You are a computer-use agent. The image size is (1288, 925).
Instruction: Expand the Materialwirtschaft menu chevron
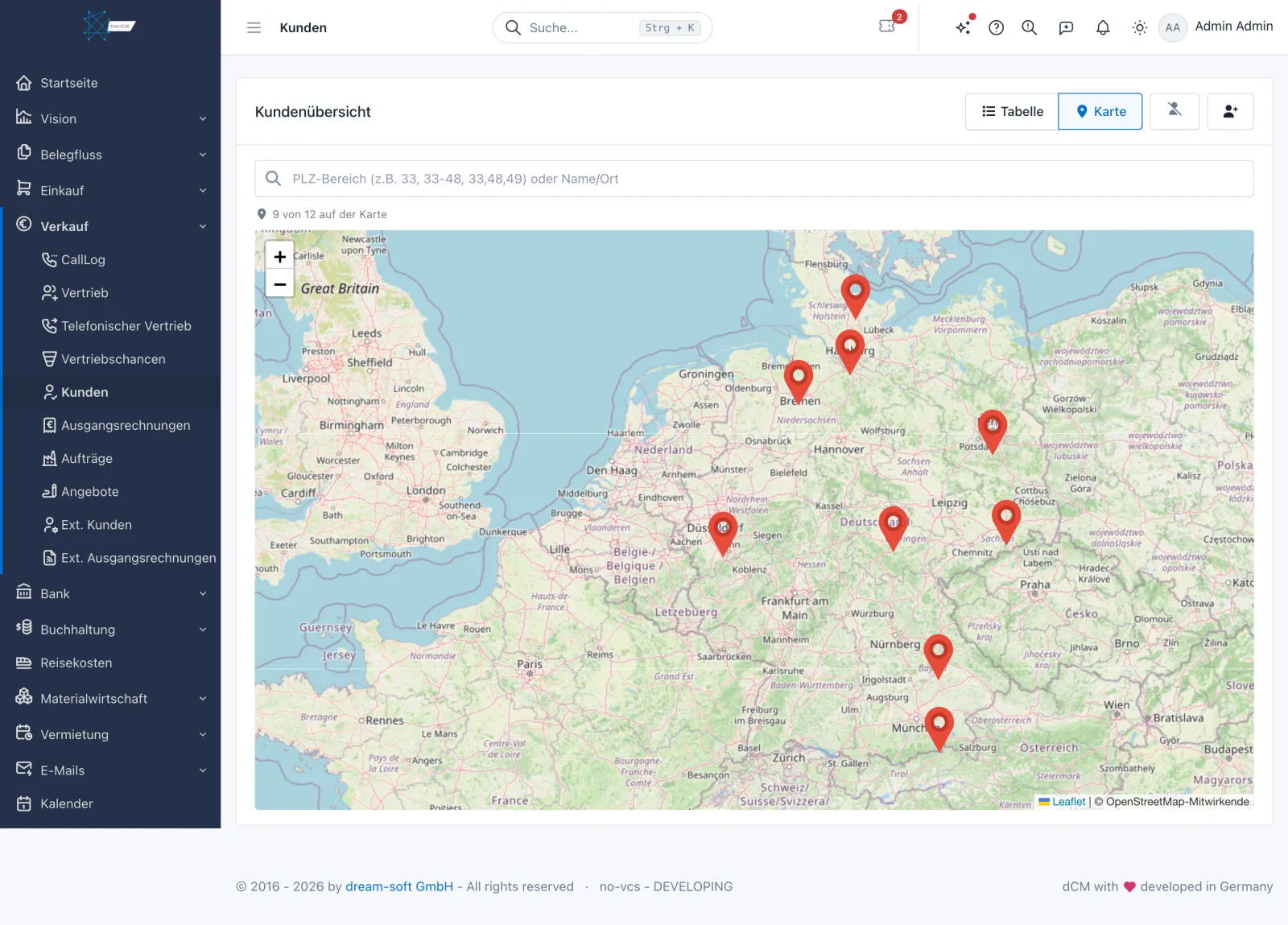pos(203,699)
